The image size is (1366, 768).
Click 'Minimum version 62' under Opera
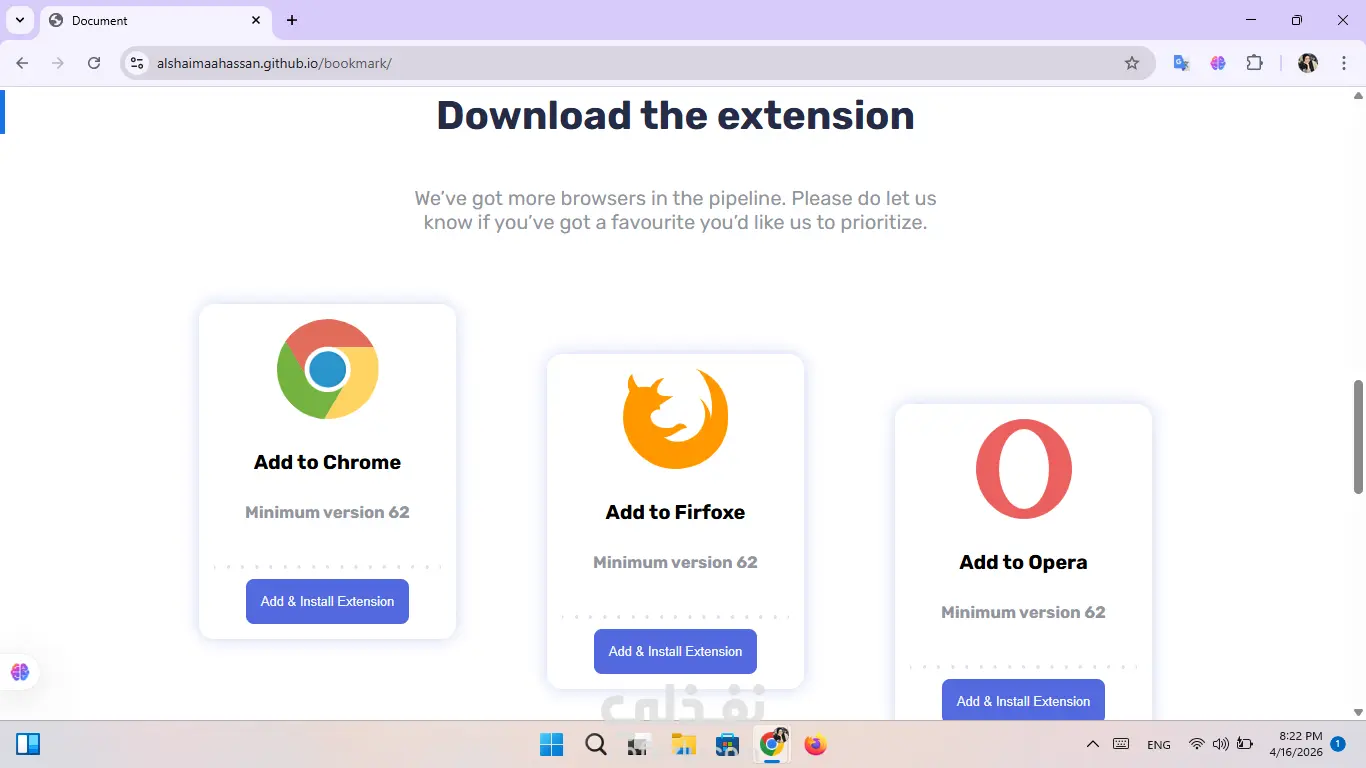click(1024, 612)
